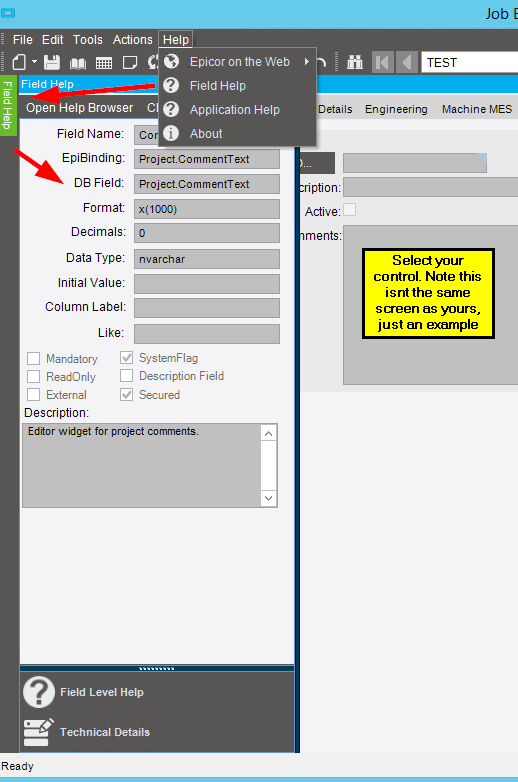The height and width of the screenshot is (782, 518).
Task: Click the question mark icon beside Application Help
Action: click(171, 109)
